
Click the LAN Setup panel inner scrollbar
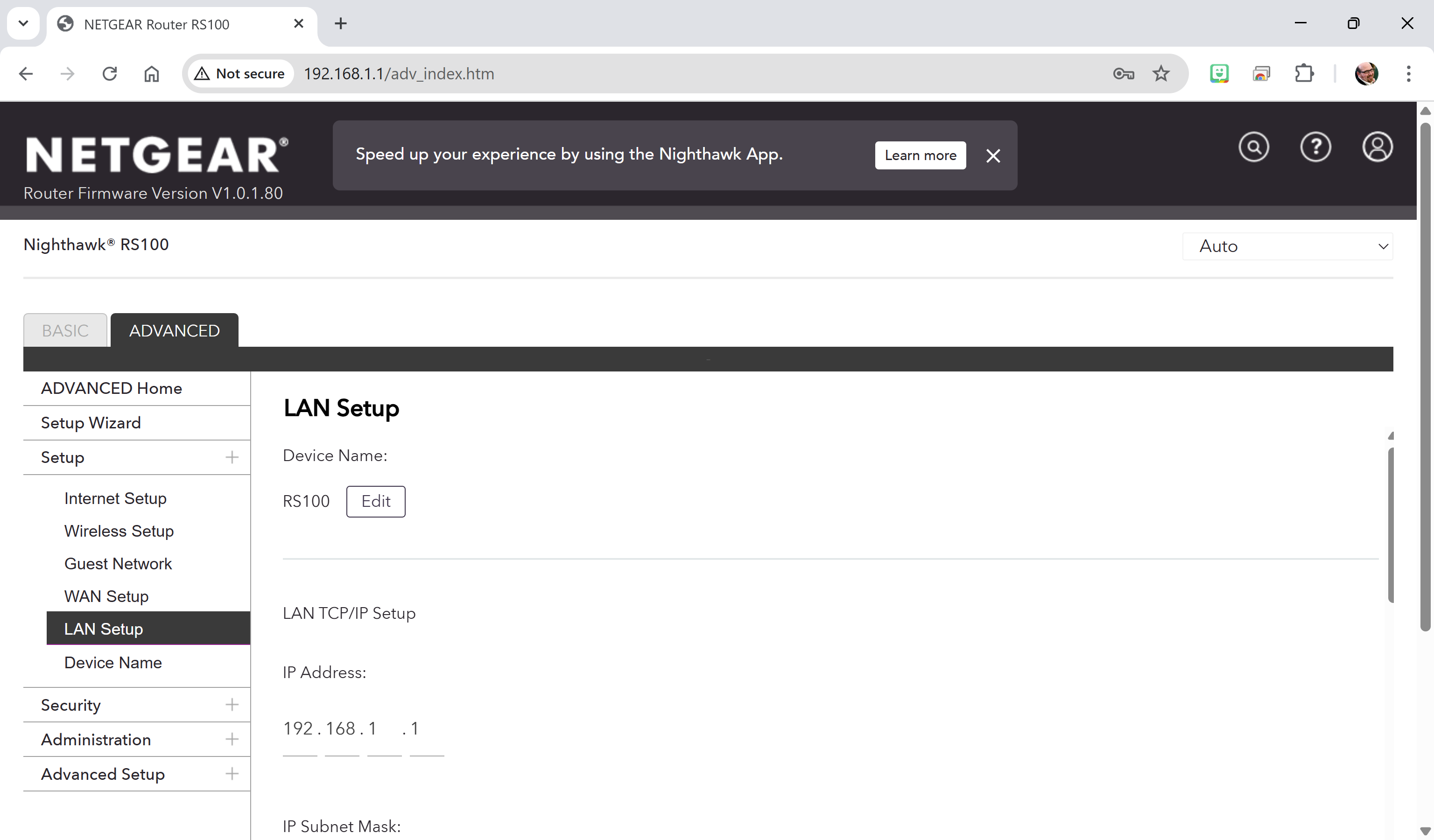[x=1391, y=525]
